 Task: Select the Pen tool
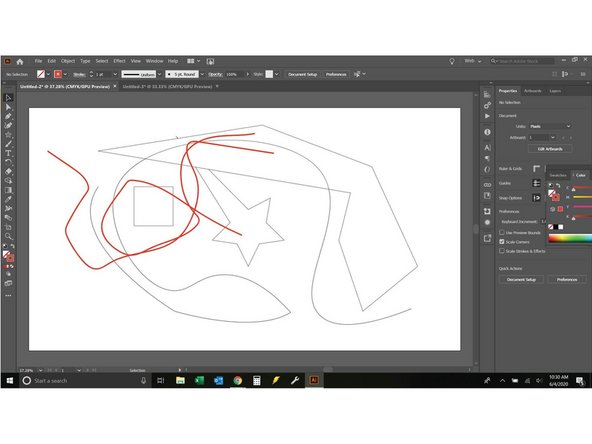point(8,116)
